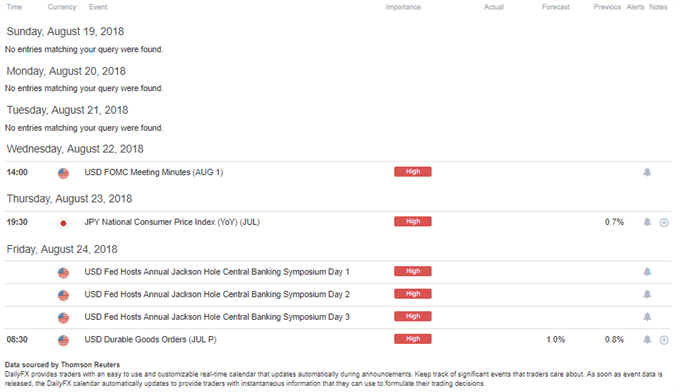Toggle alert bell for Durable Goods Orders
Screen dimensions: 680x392
[647, 340]
